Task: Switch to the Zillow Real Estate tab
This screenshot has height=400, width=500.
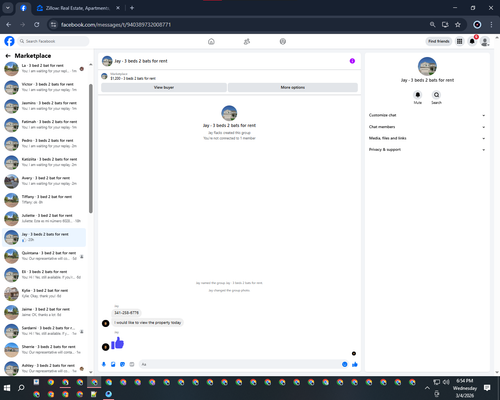Action: [x=77, y=8]
